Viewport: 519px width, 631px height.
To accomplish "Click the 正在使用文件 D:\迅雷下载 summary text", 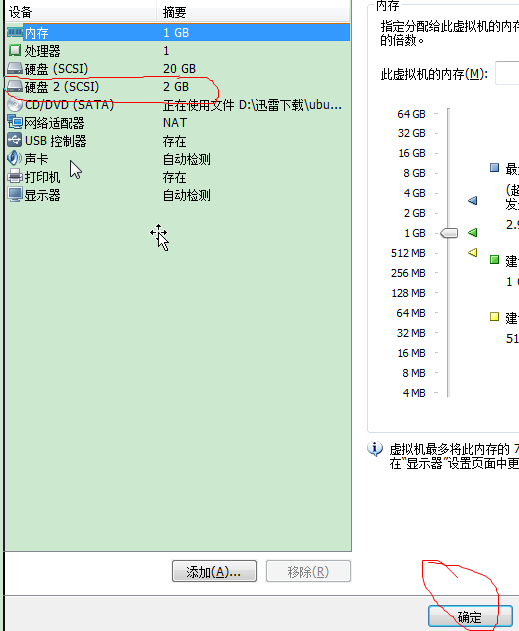I will (x=252, y=105).
